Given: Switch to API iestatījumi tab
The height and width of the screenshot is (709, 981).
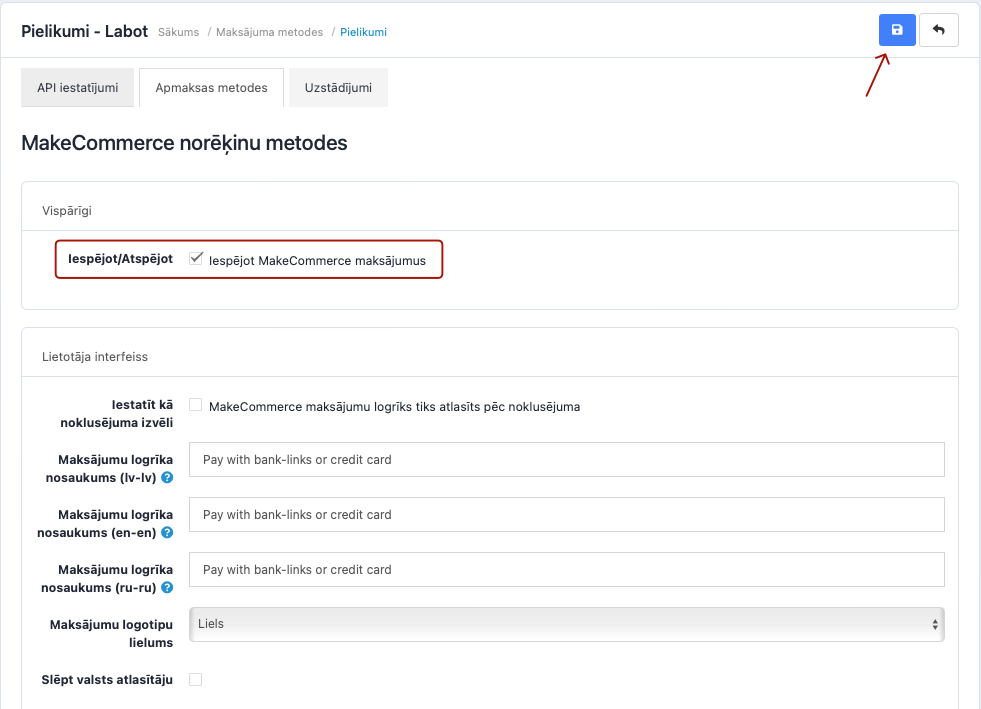Looking at the screenshot, I should click(x=77, y=88).
